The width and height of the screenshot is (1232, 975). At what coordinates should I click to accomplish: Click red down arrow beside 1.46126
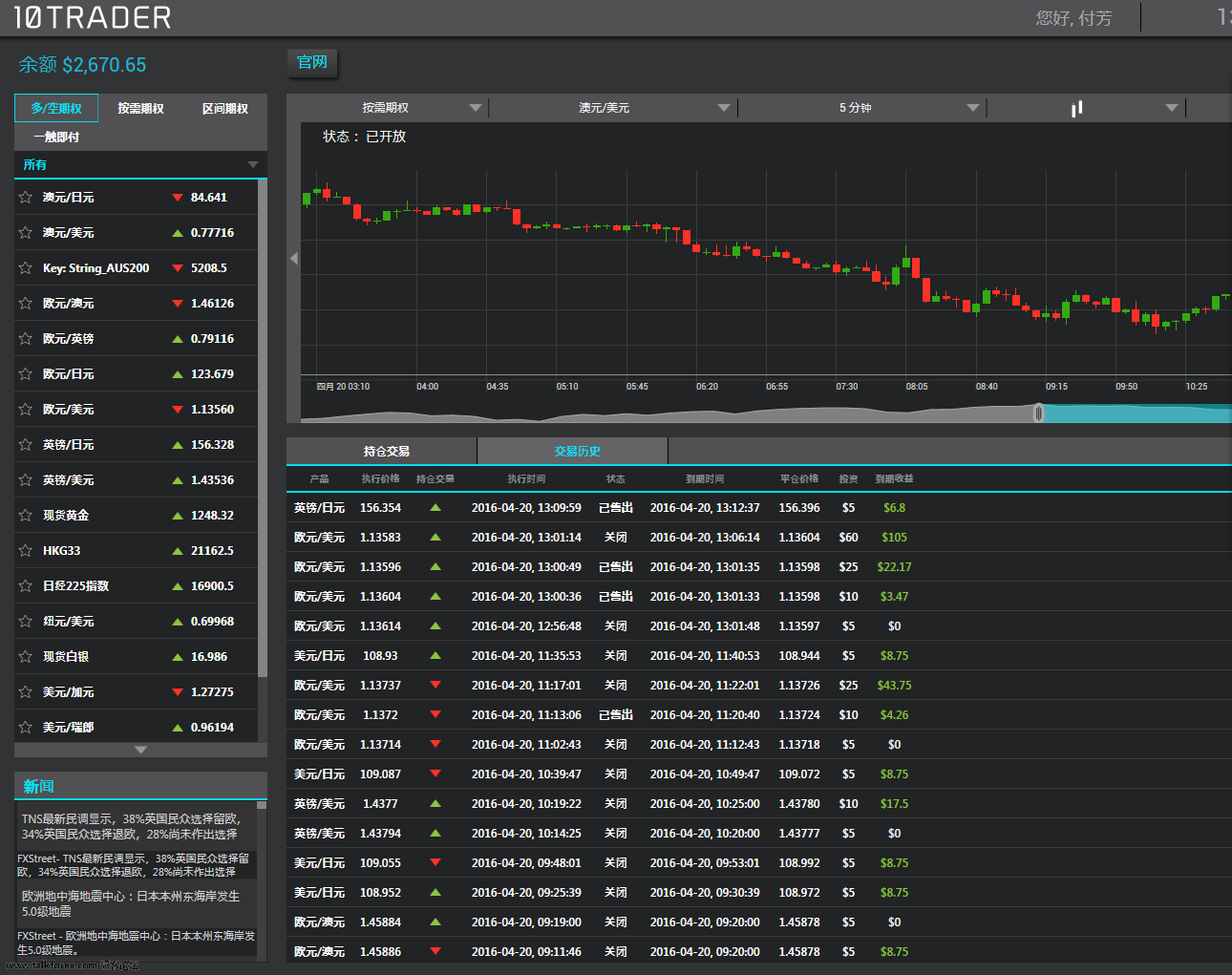(178, 304)
